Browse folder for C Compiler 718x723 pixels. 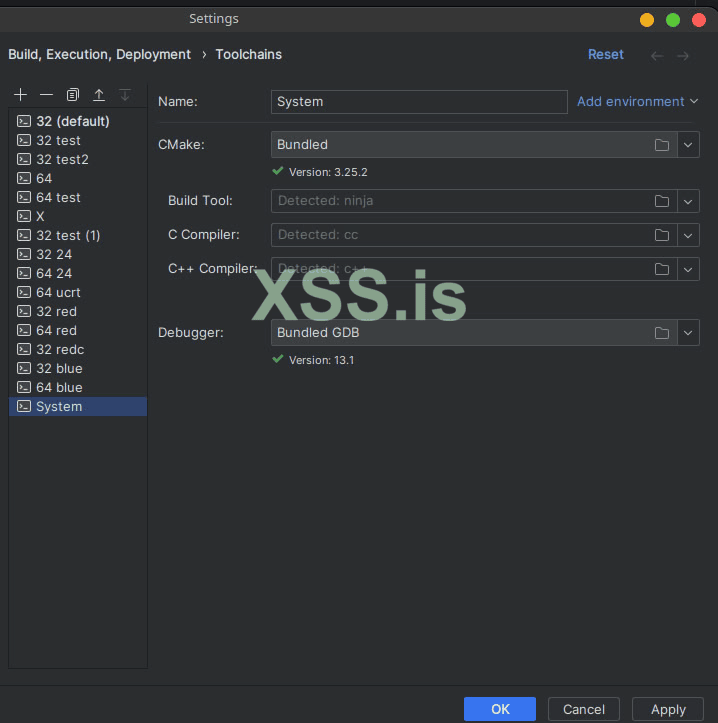pos(662,235)
